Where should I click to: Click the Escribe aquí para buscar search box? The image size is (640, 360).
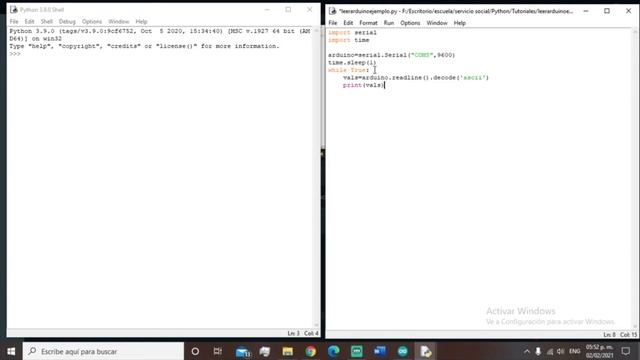point(103,351)
